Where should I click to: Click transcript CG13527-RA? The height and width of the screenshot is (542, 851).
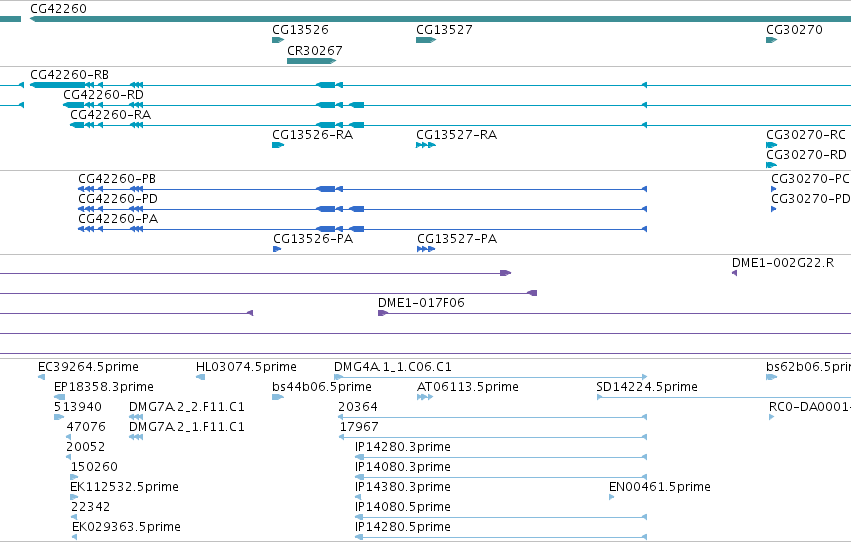(426, 145)
